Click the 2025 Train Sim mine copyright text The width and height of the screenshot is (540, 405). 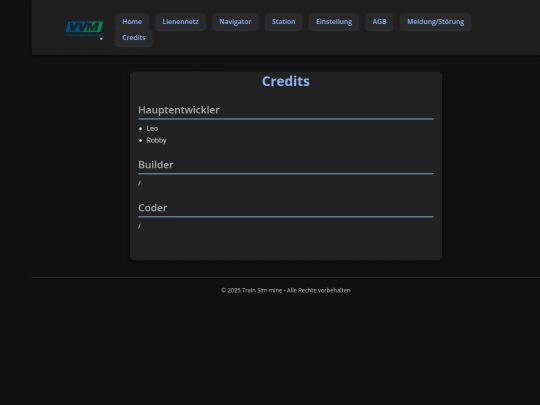point(286,290)
